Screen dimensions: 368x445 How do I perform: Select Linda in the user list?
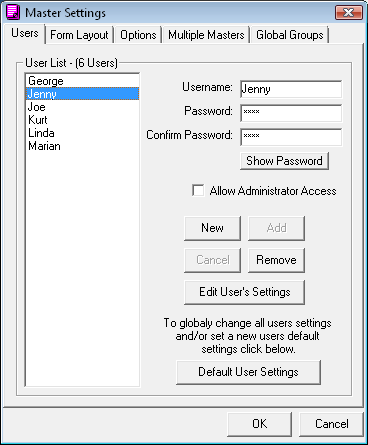coord(82,133)
